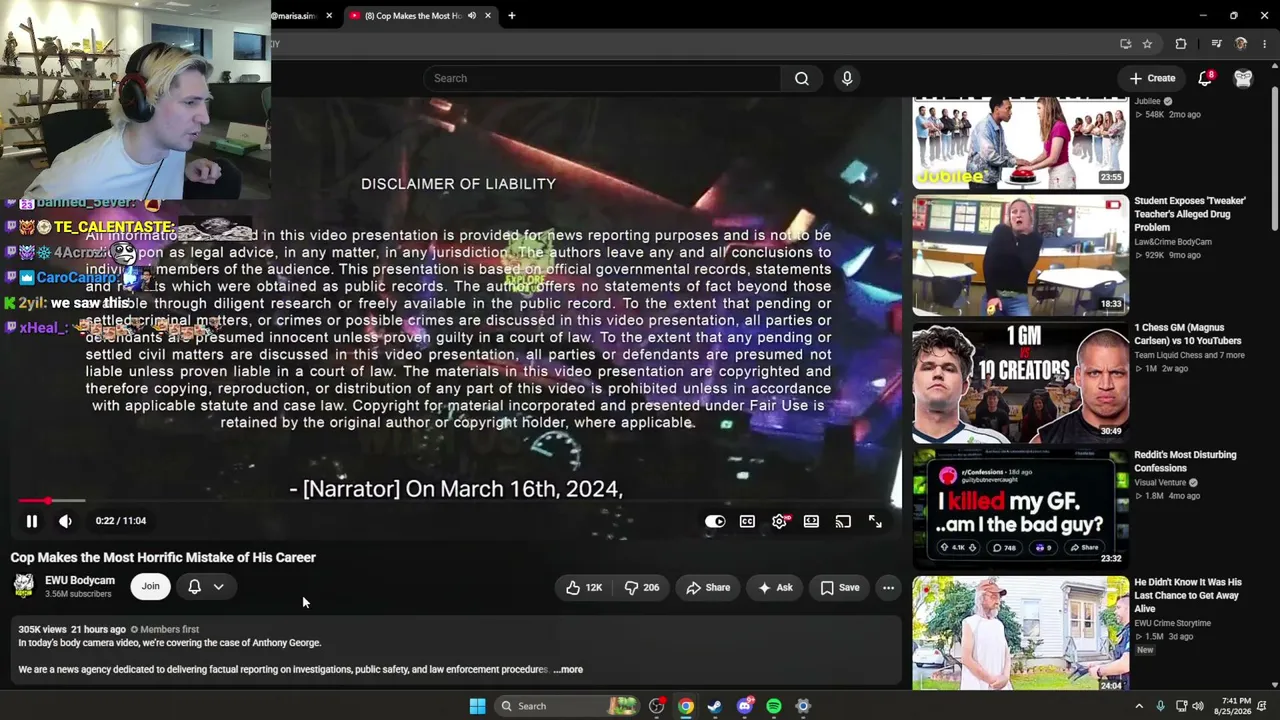The height and width of the screenshot is (720, 1280).
Task: Enter full screen with the player icon
Action: coord(875,521)
